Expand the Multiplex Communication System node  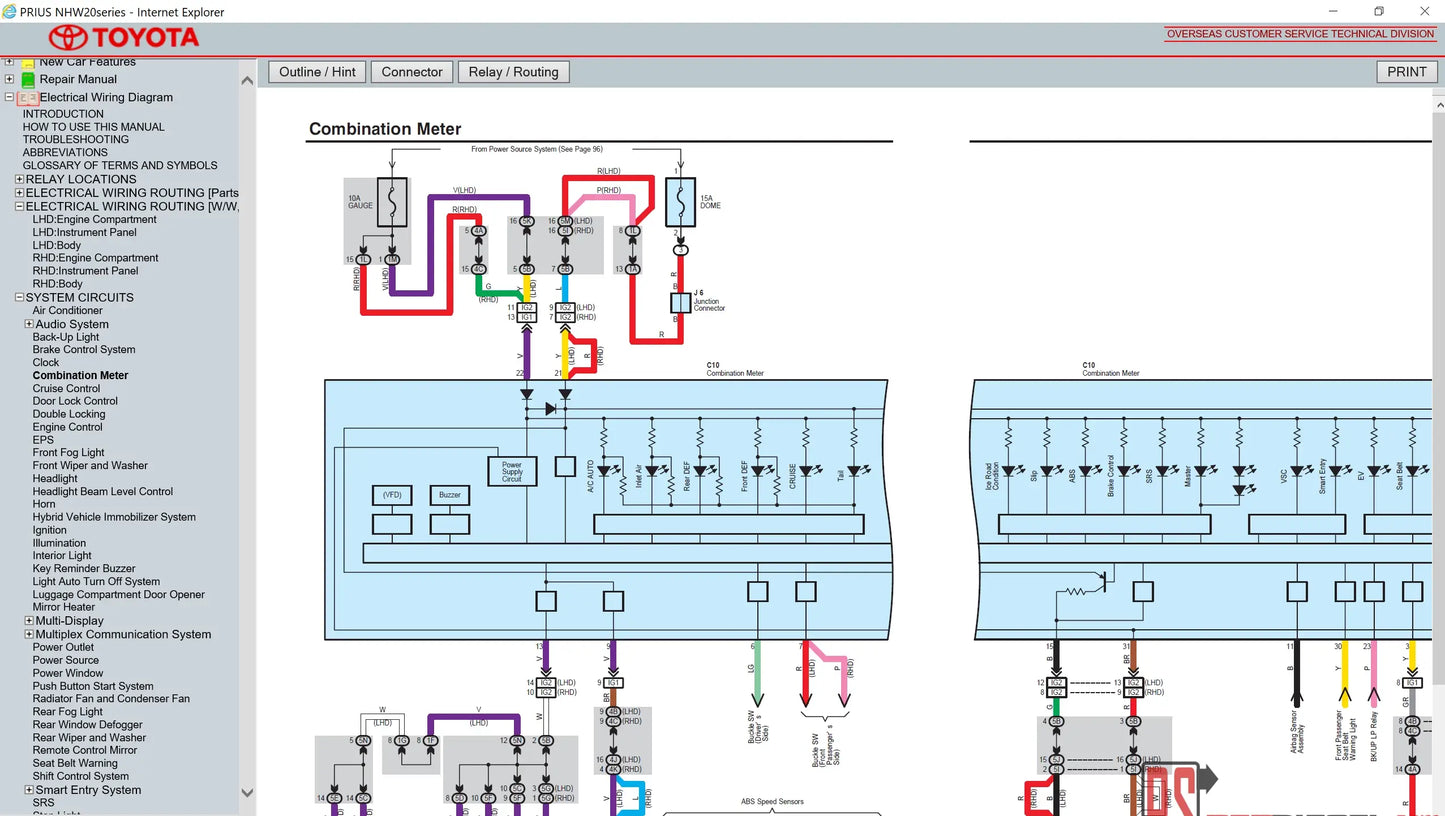tap(29, 634)
